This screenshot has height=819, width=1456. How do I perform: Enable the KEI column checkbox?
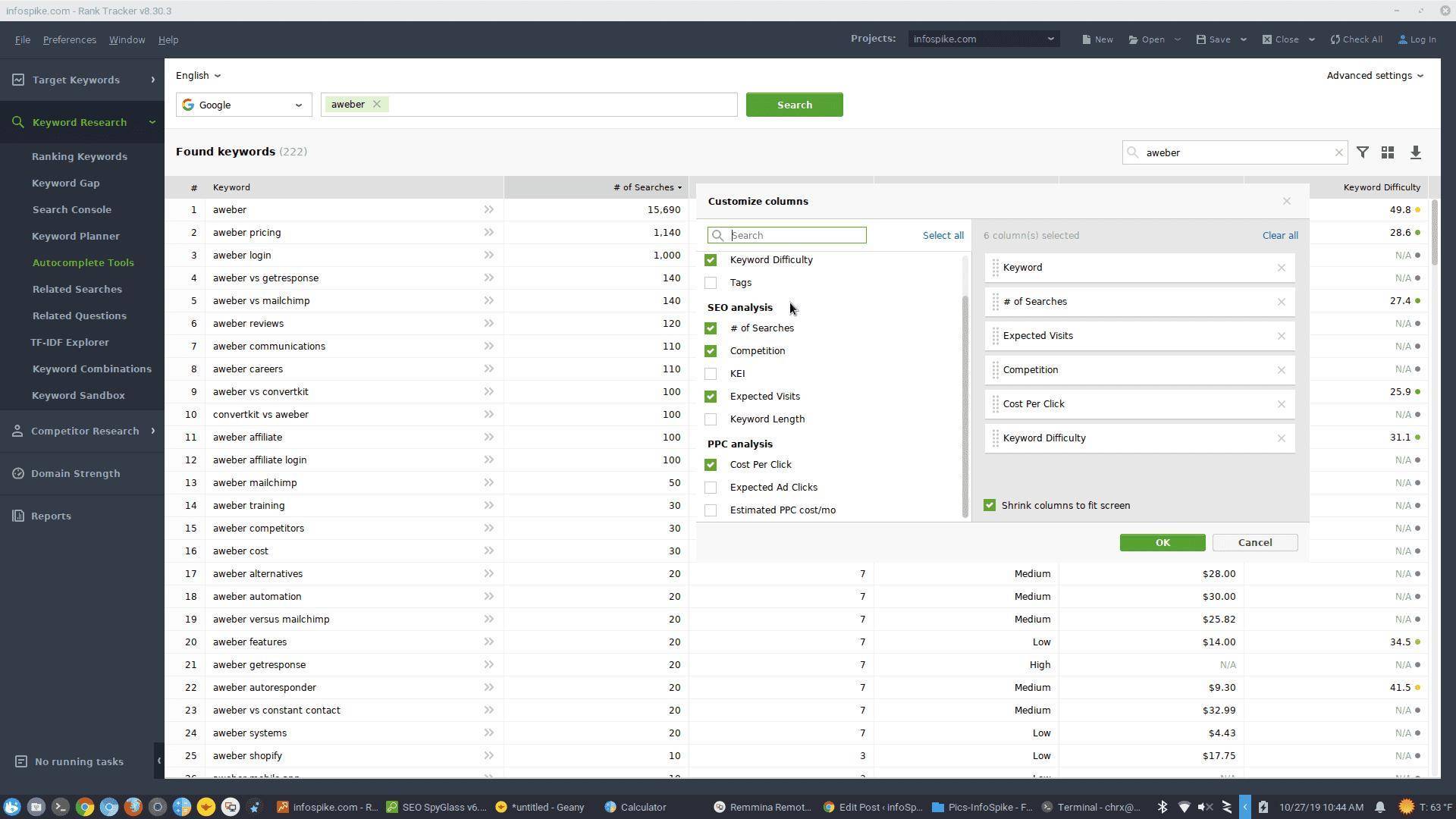(711, 374)
